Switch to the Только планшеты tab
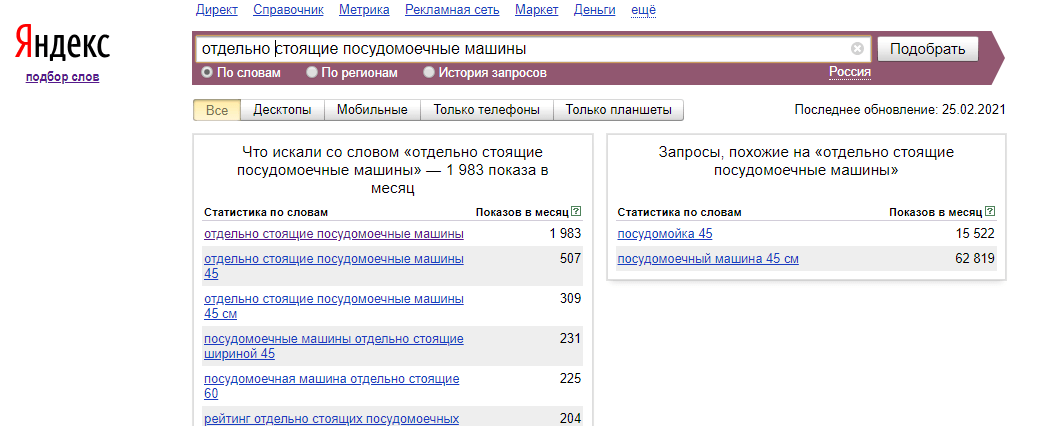The width and height of the screenshot is (1041, 426). 618,110
